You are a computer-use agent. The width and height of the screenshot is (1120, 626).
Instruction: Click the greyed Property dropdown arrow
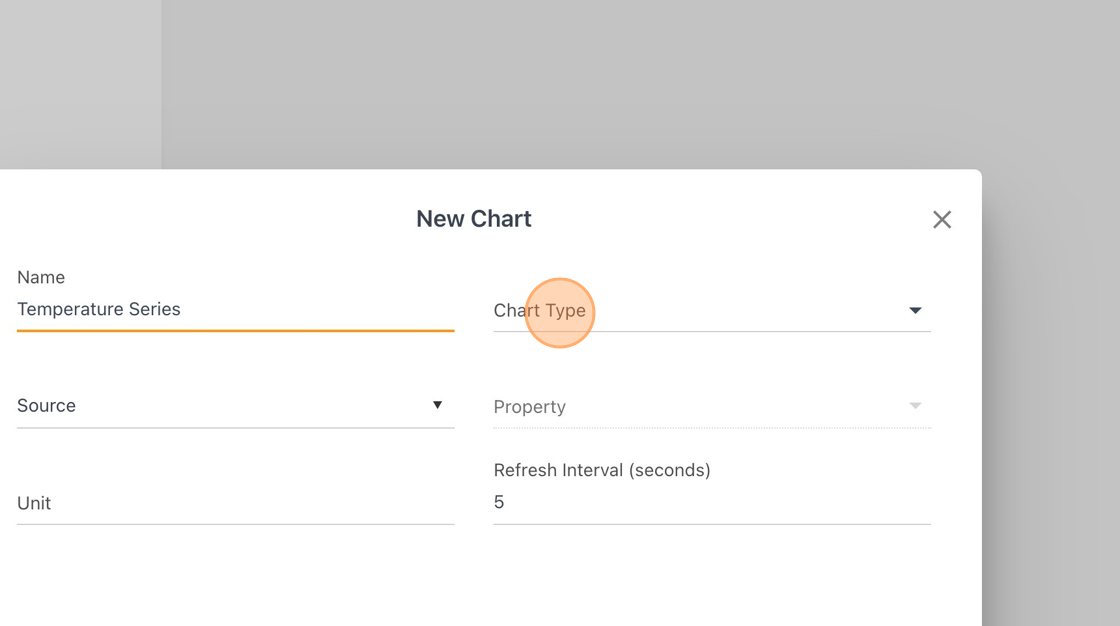[x=915, y=406]
